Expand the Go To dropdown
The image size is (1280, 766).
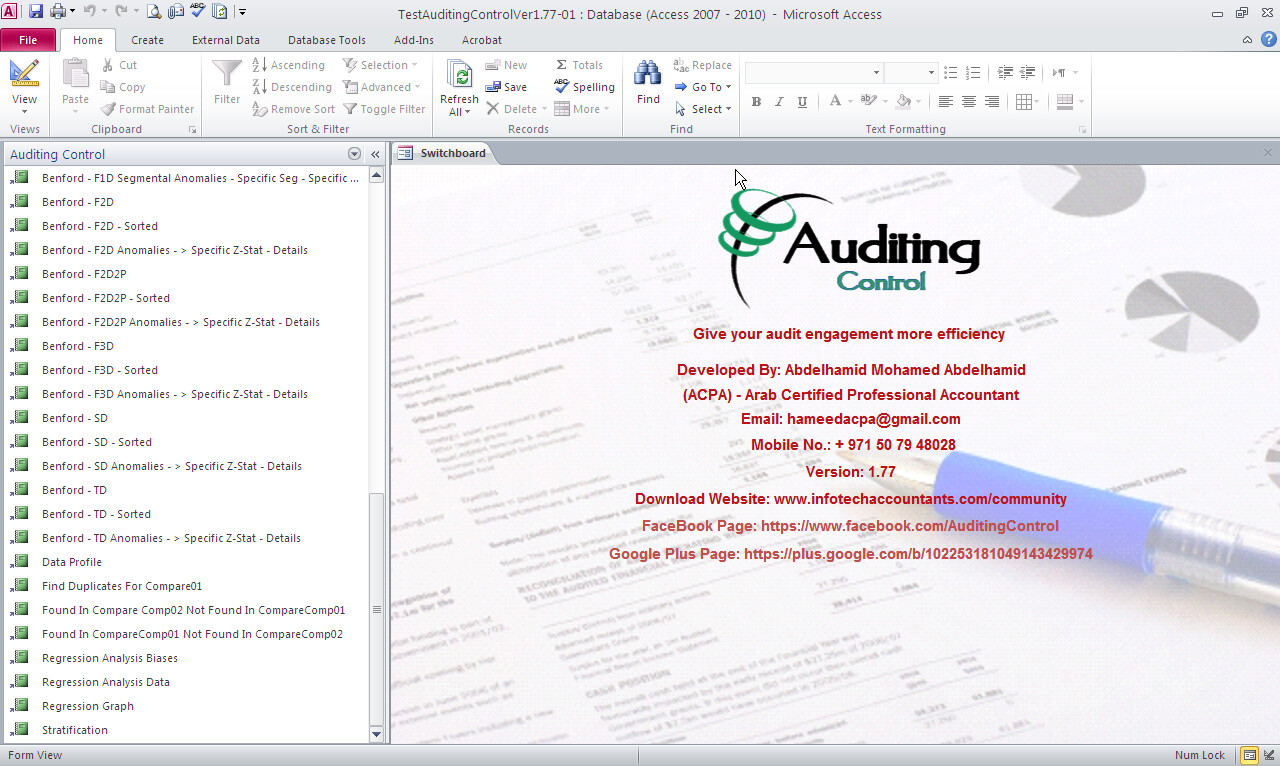pos(729,87)
